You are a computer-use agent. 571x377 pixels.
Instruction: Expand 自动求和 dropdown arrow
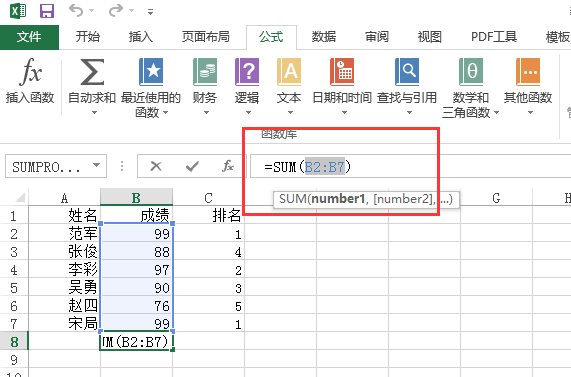coord(94,113)
